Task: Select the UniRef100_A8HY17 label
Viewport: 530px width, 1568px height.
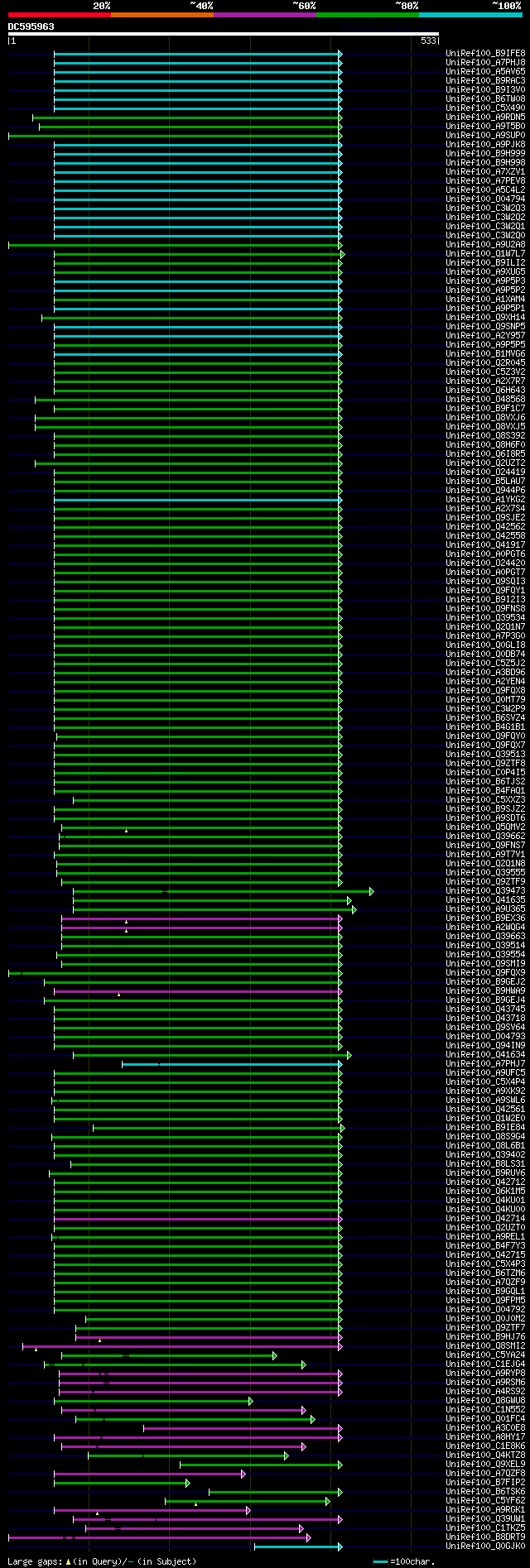Action: click(485, 1436)
